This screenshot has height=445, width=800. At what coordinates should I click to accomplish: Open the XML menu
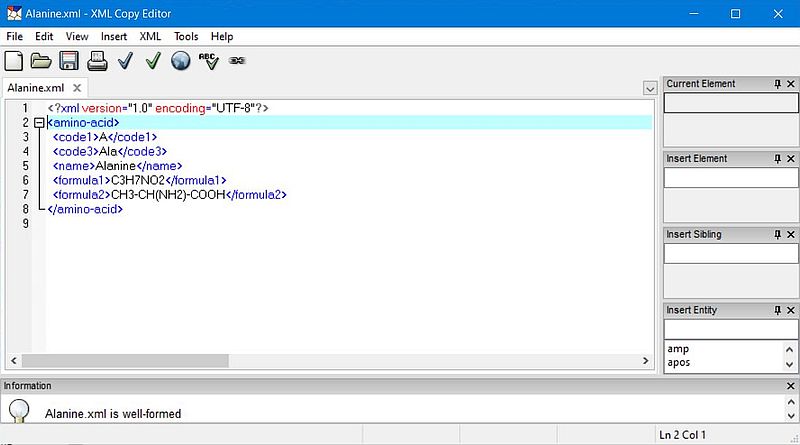tap(151, 36)
